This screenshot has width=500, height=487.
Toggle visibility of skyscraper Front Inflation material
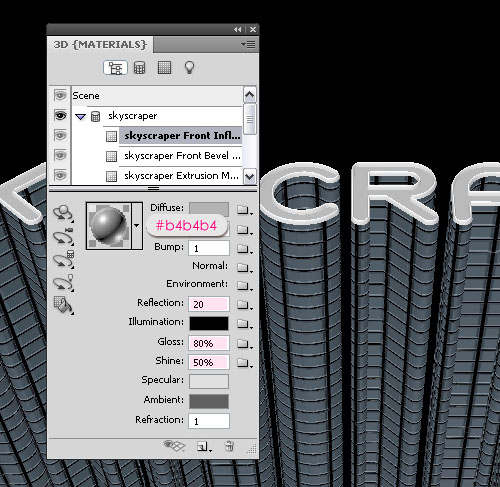[x=60, y=136]
